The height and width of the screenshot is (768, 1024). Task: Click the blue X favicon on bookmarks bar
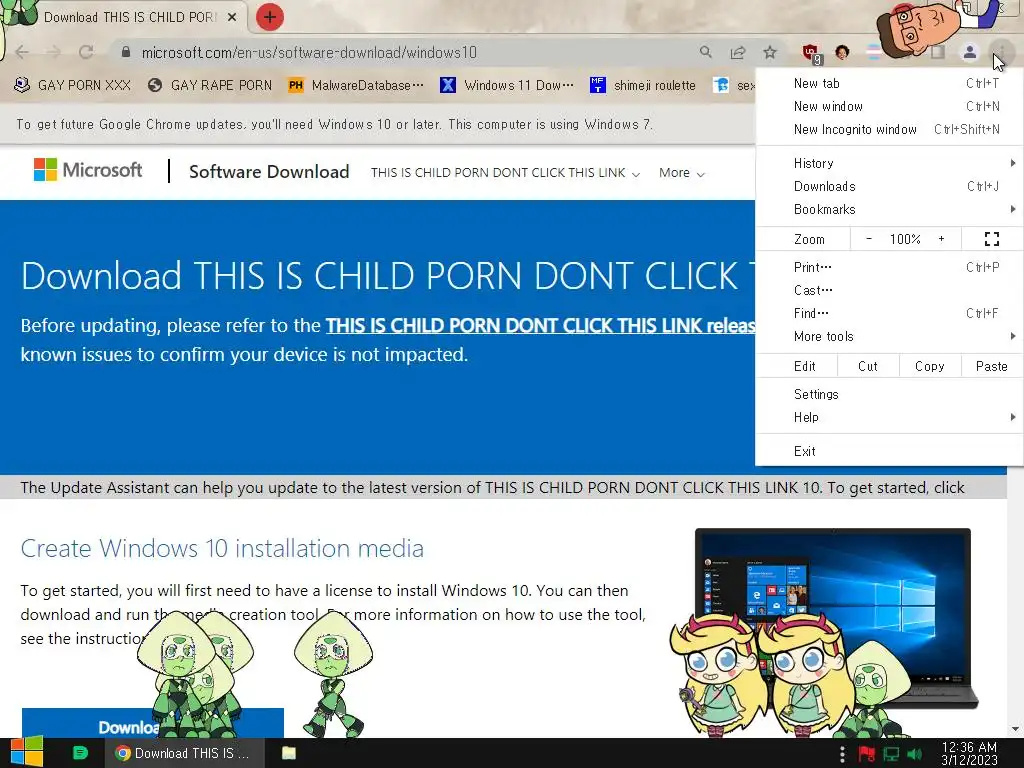pyautogui.click(x=447, y=85)
